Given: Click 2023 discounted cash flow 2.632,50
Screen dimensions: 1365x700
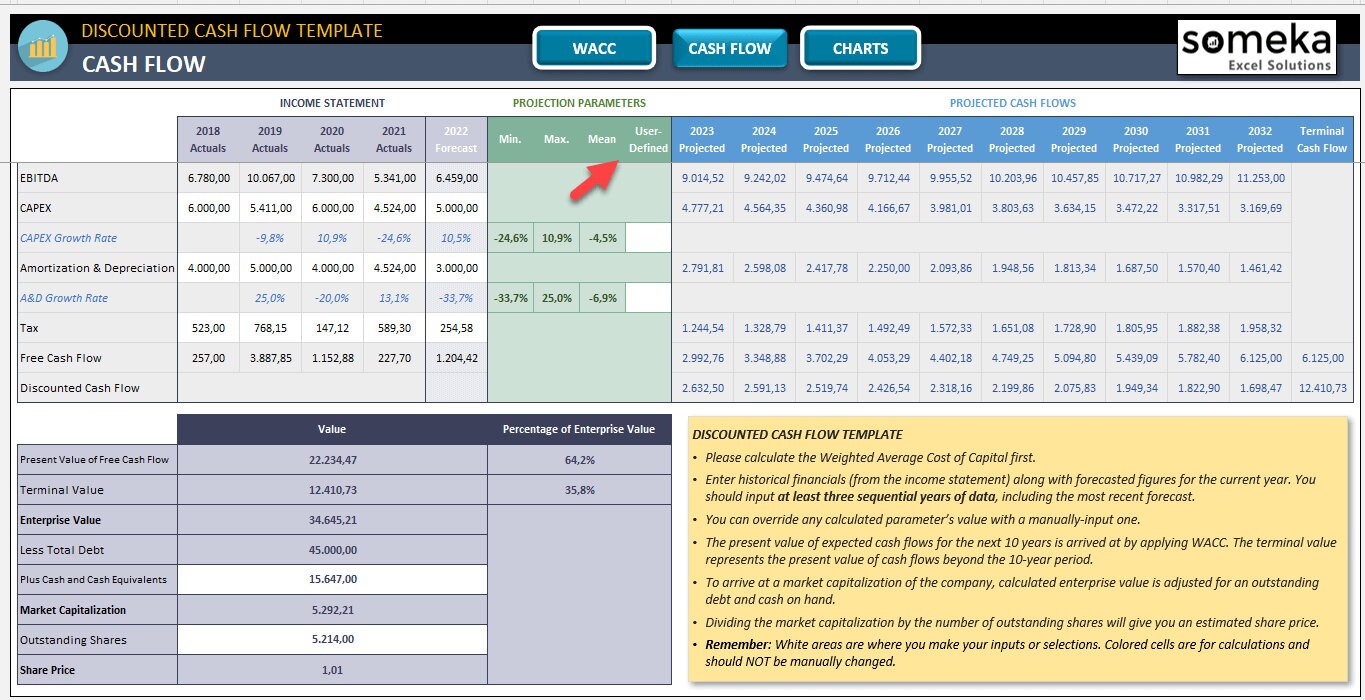Looking at the screenshot, I should [x=702, y=388].
